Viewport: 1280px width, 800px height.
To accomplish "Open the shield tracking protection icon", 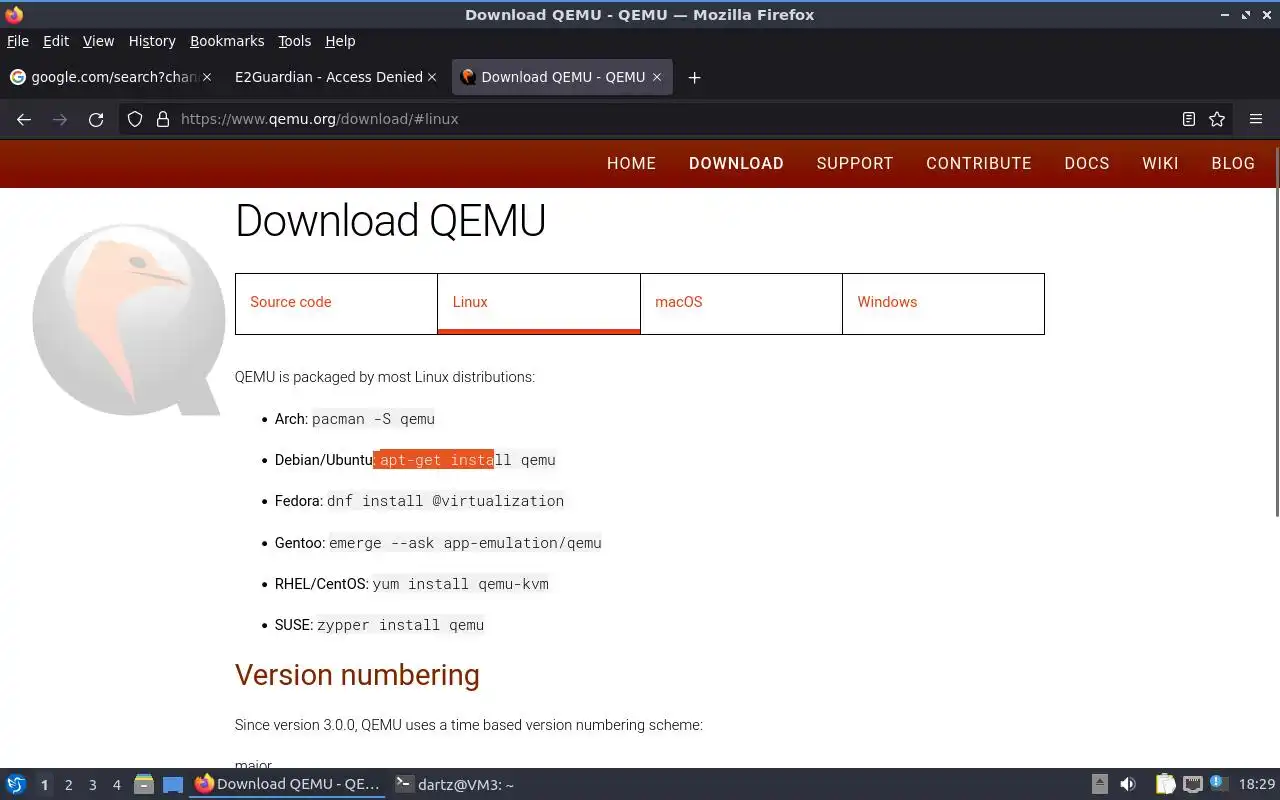I will point(135,119).
